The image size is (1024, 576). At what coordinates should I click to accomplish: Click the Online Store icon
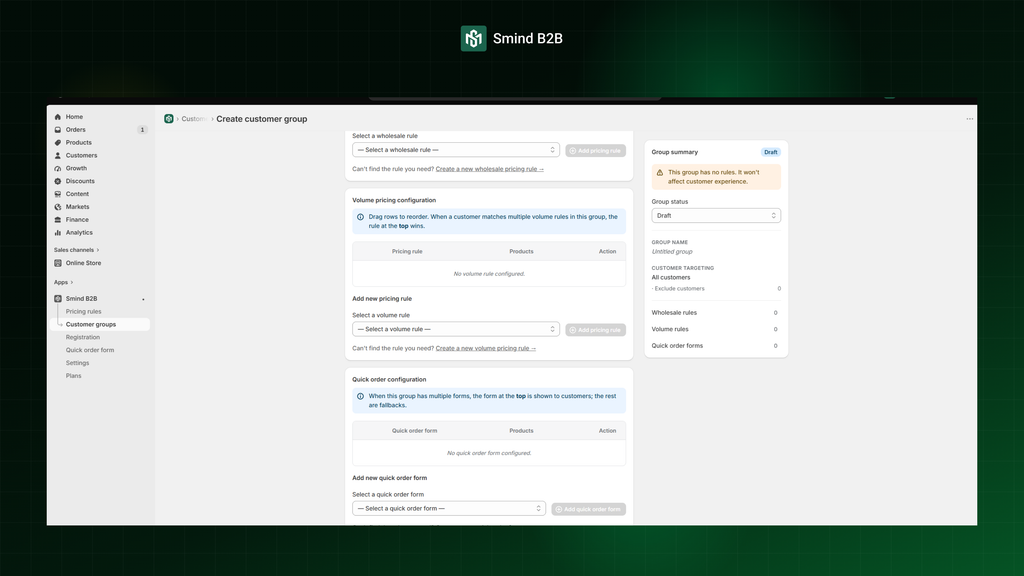(x=57, y=263)
